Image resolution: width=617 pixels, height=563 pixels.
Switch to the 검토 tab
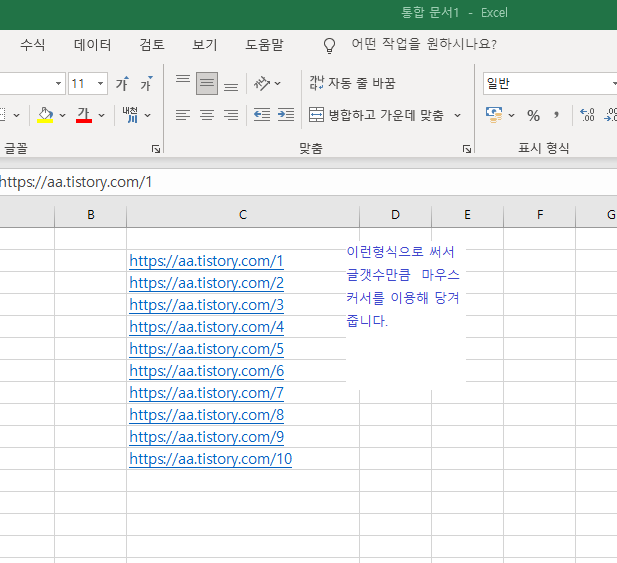(152, 44)
